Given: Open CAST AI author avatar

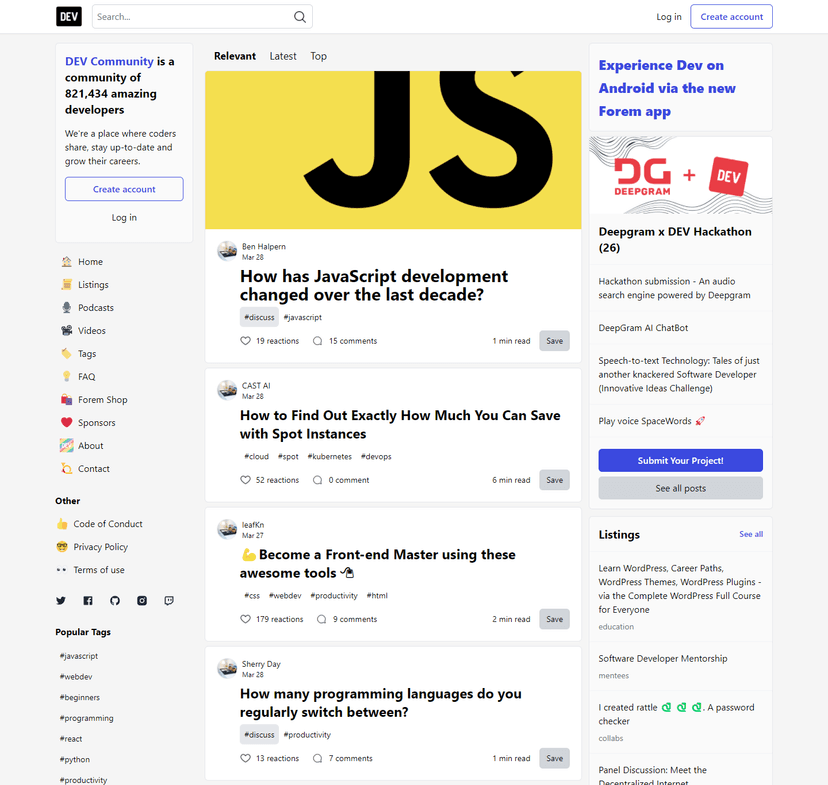Looking at the screenshot, I should (228, 391).
